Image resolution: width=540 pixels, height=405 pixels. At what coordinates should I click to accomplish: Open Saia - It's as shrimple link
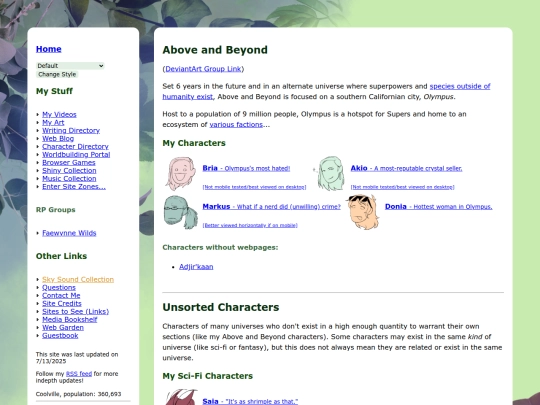(x=250, y=401)
